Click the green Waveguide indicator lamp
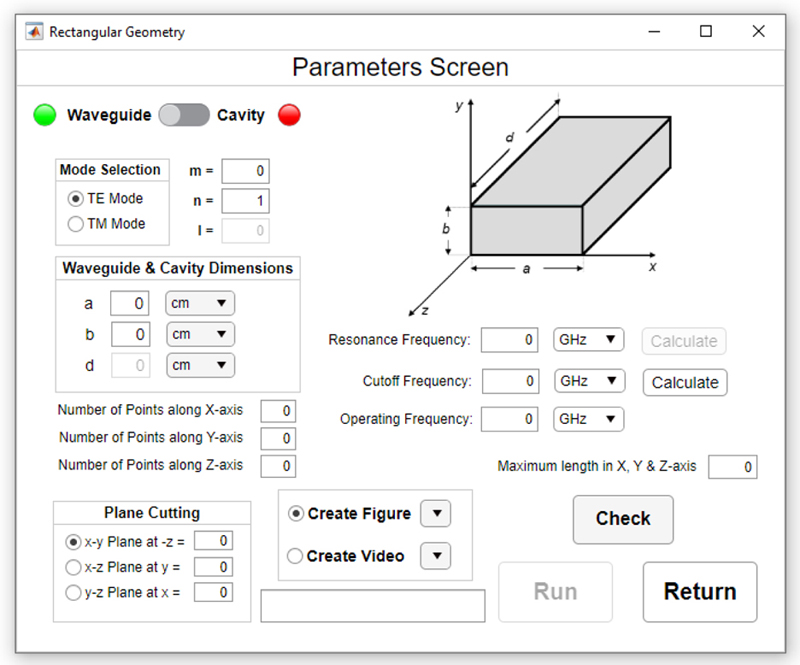Viewport: 800px width, 665px height. pos(45,115)
